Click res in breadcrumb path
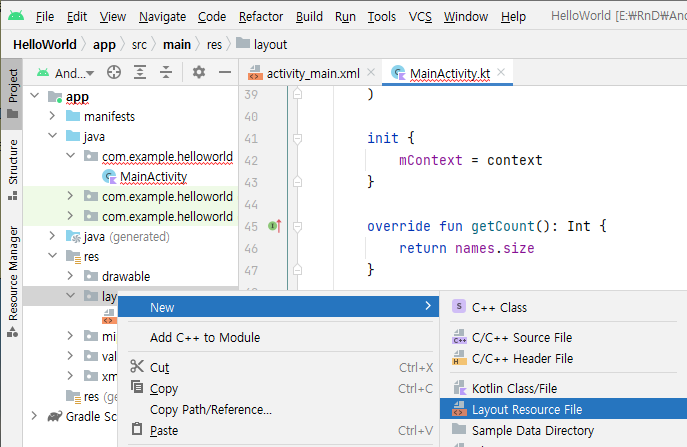This screenshot has height=447, width=687. pos(215,44)
